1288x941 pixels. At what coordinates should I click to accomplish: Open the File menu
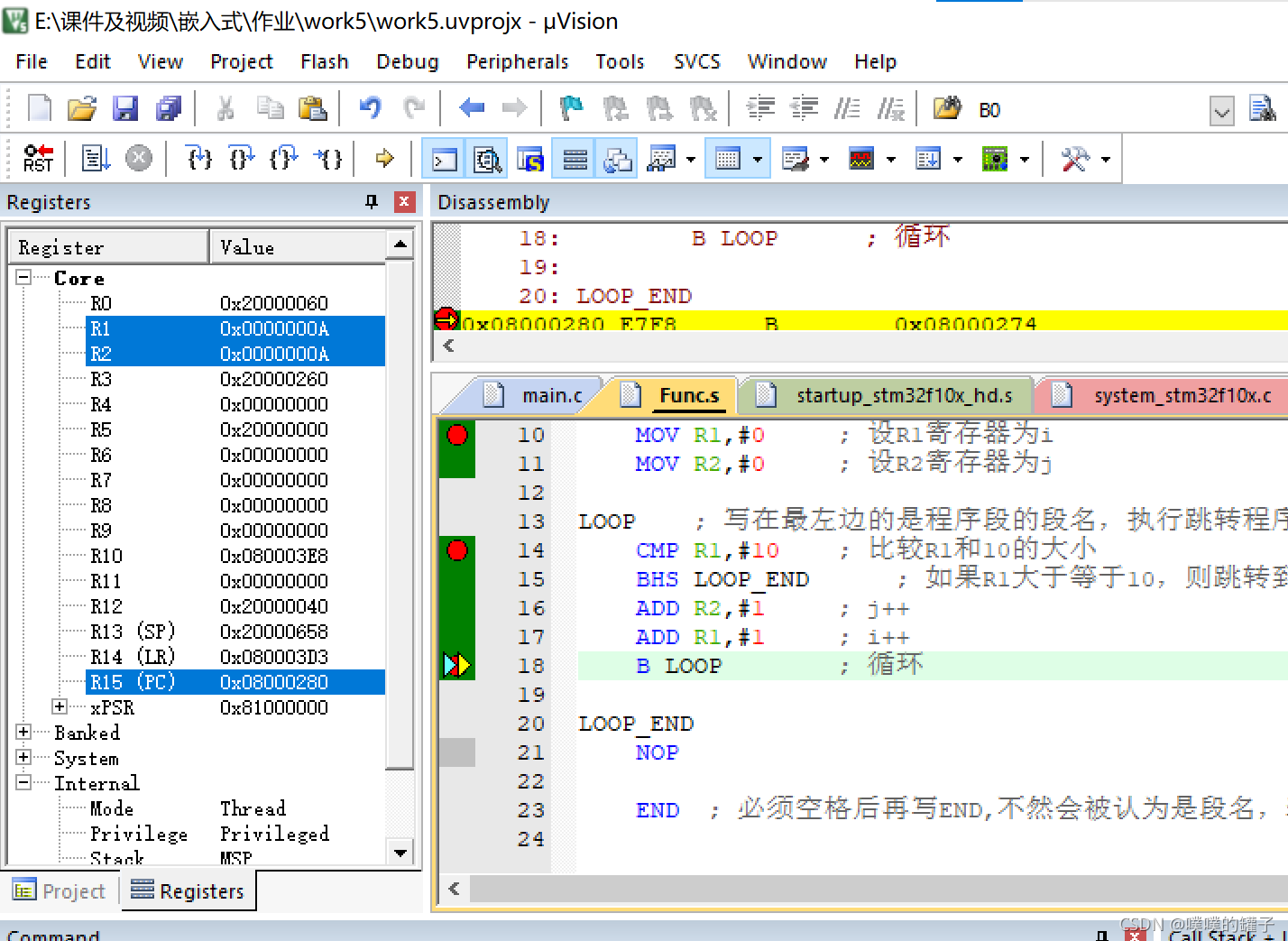click(x=32, y=61)
